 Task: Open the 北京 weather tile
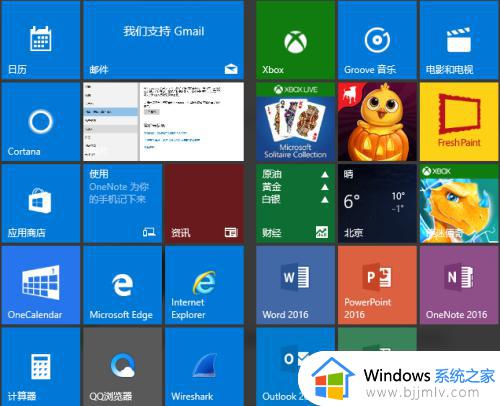click(377, 203)
